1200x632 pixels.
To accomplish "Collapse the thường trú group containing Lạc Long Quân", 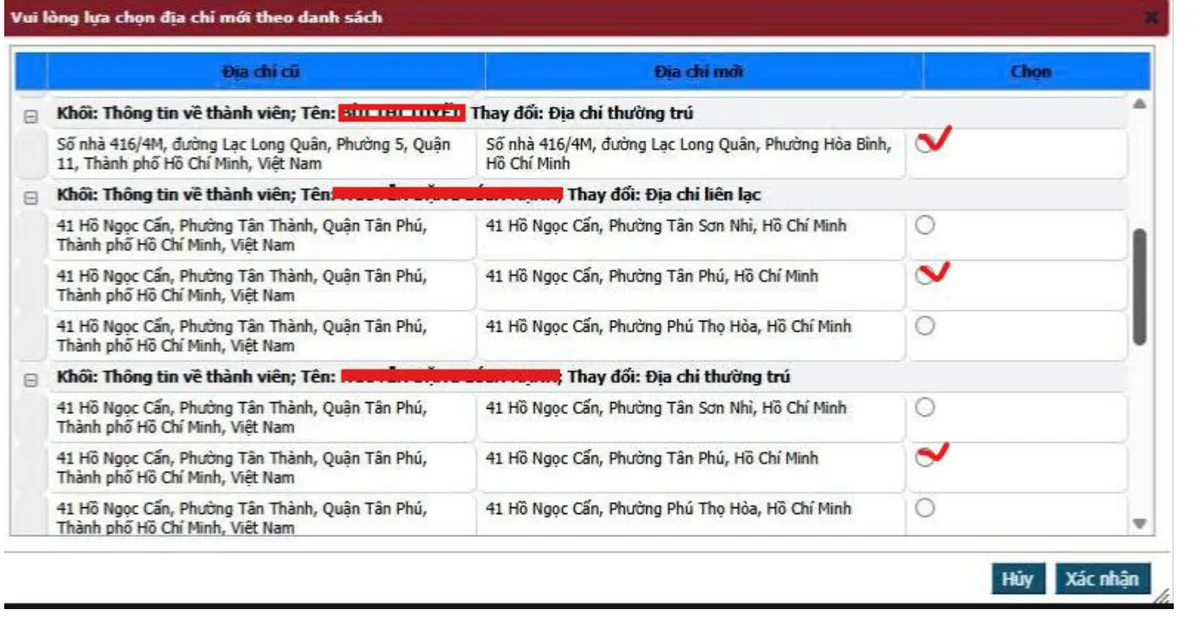I will 31,116.
